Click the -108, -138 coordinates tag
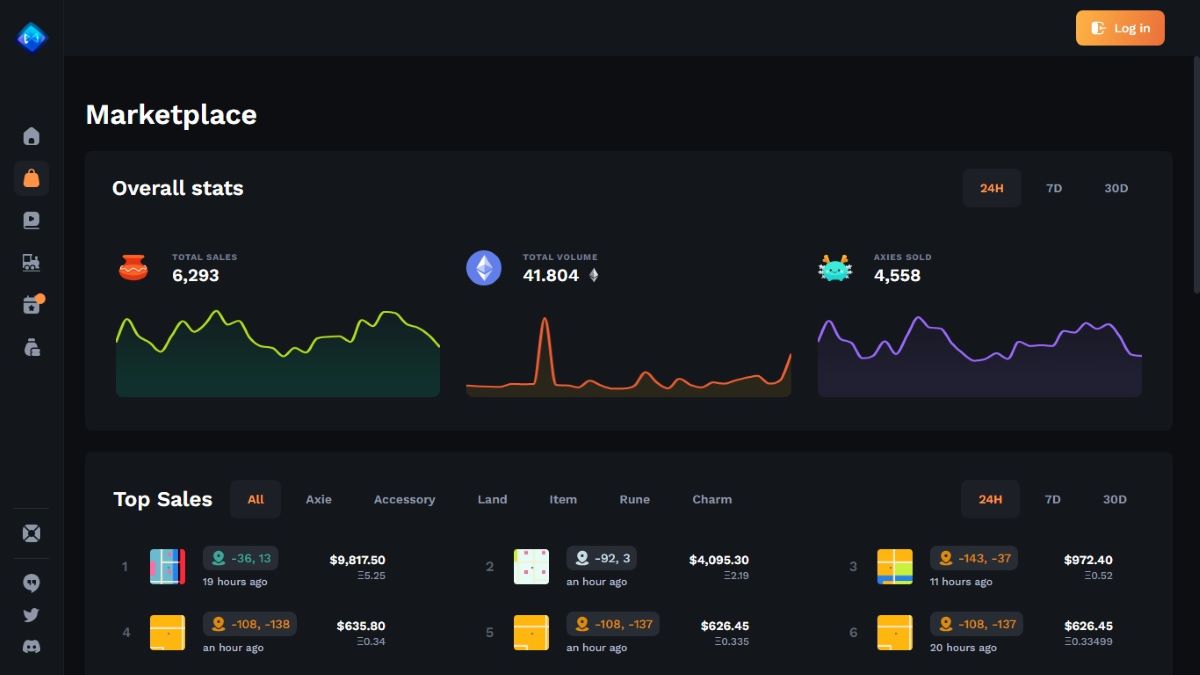Screen dimensions: 1200x675 250,624
